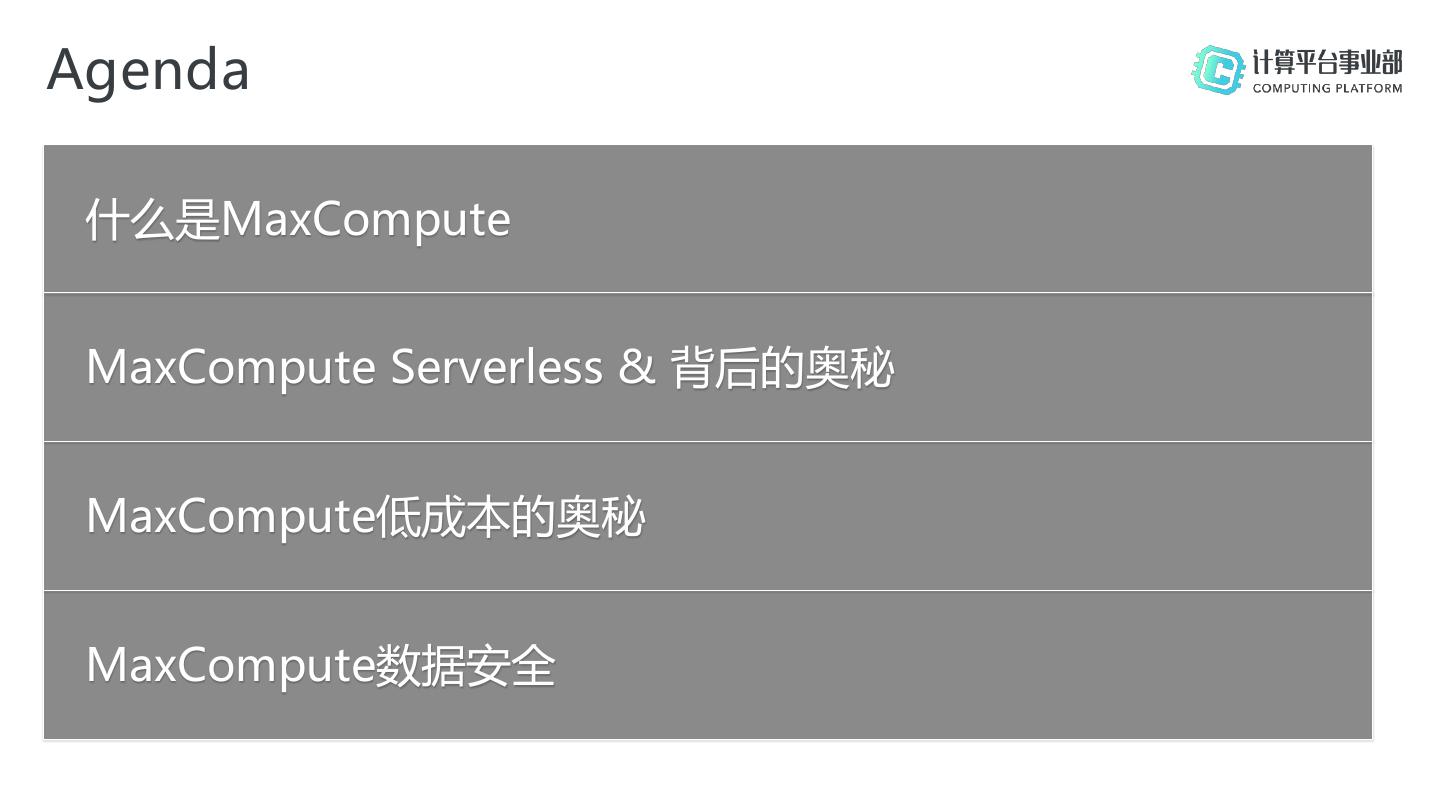
Task: Click the "COMPUTING PLATFORM" caption under logo
Action: 1327,88
